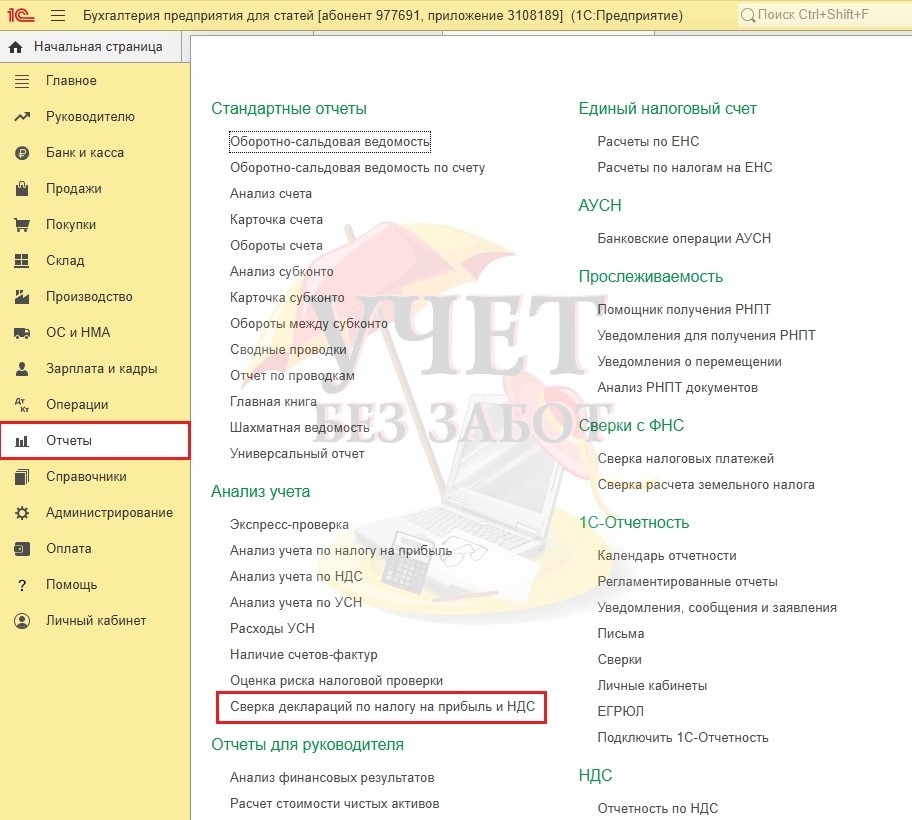This screenshot has width=912, height=820.
Task: Click the Покупки cart icon
Action: click(22, 224)
